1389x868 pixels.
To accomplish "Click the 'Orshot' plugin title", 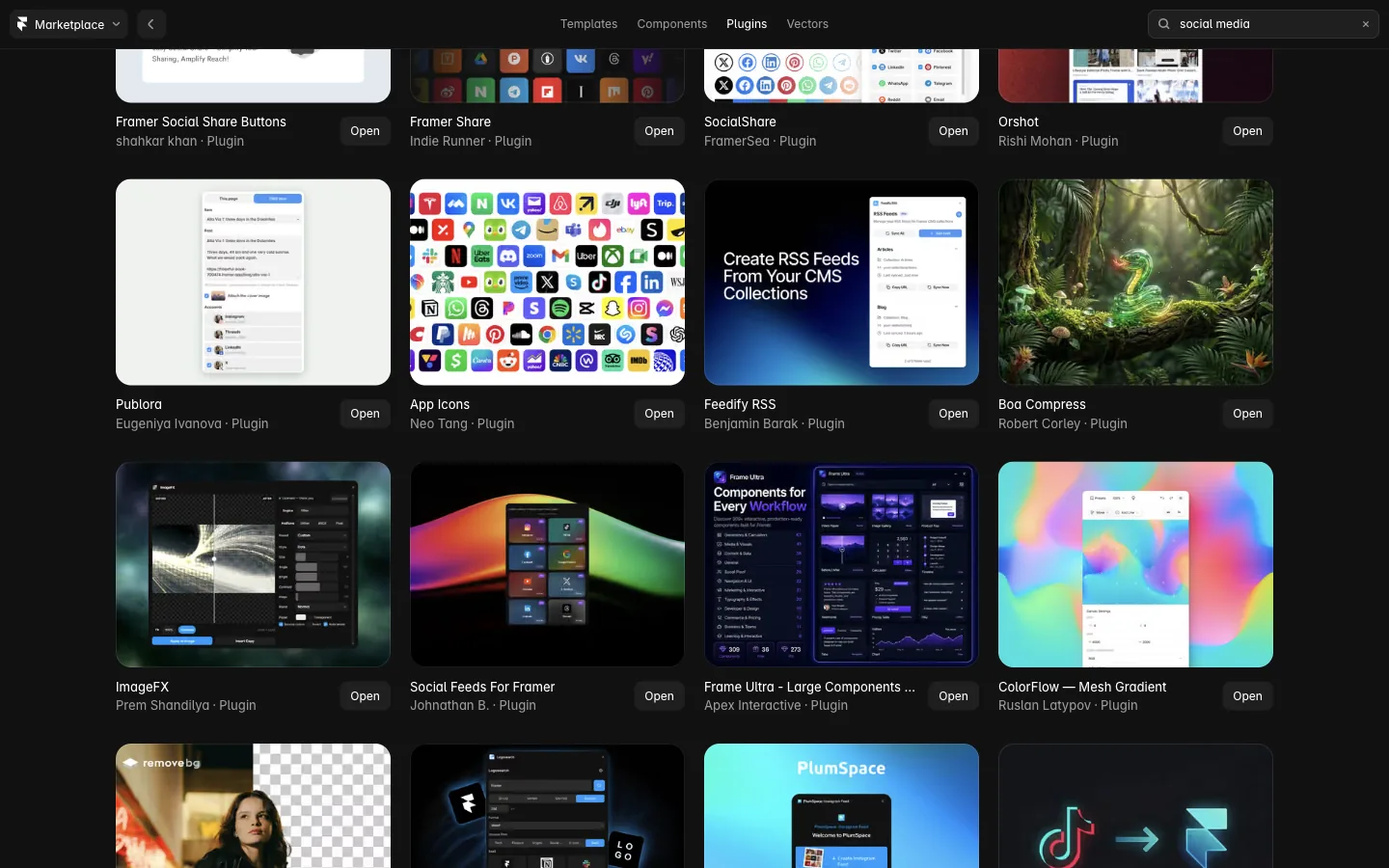I will [1019, 122].
